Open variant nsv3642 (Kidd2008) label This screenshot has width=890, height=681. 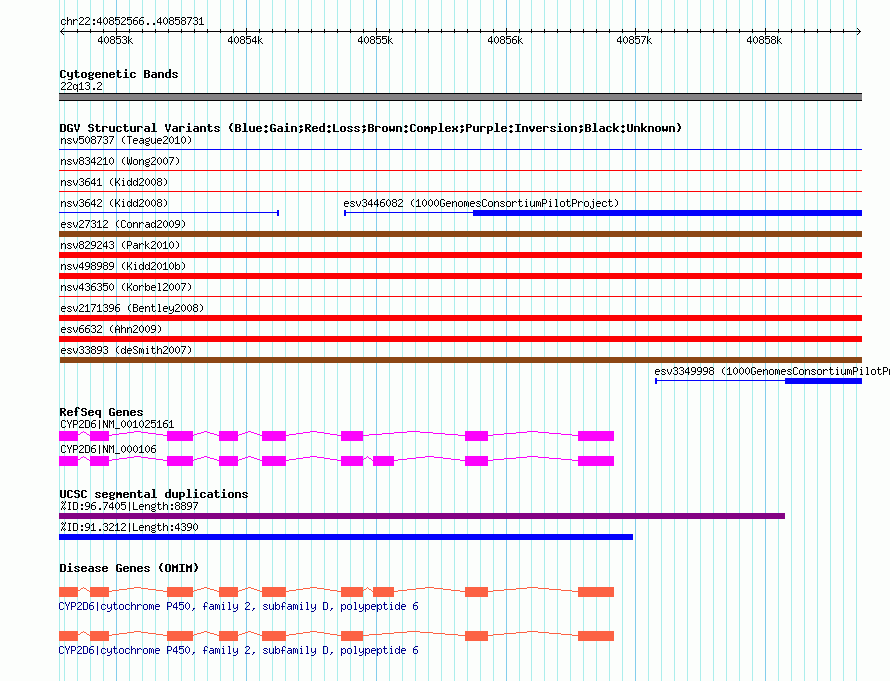[114, 203]
